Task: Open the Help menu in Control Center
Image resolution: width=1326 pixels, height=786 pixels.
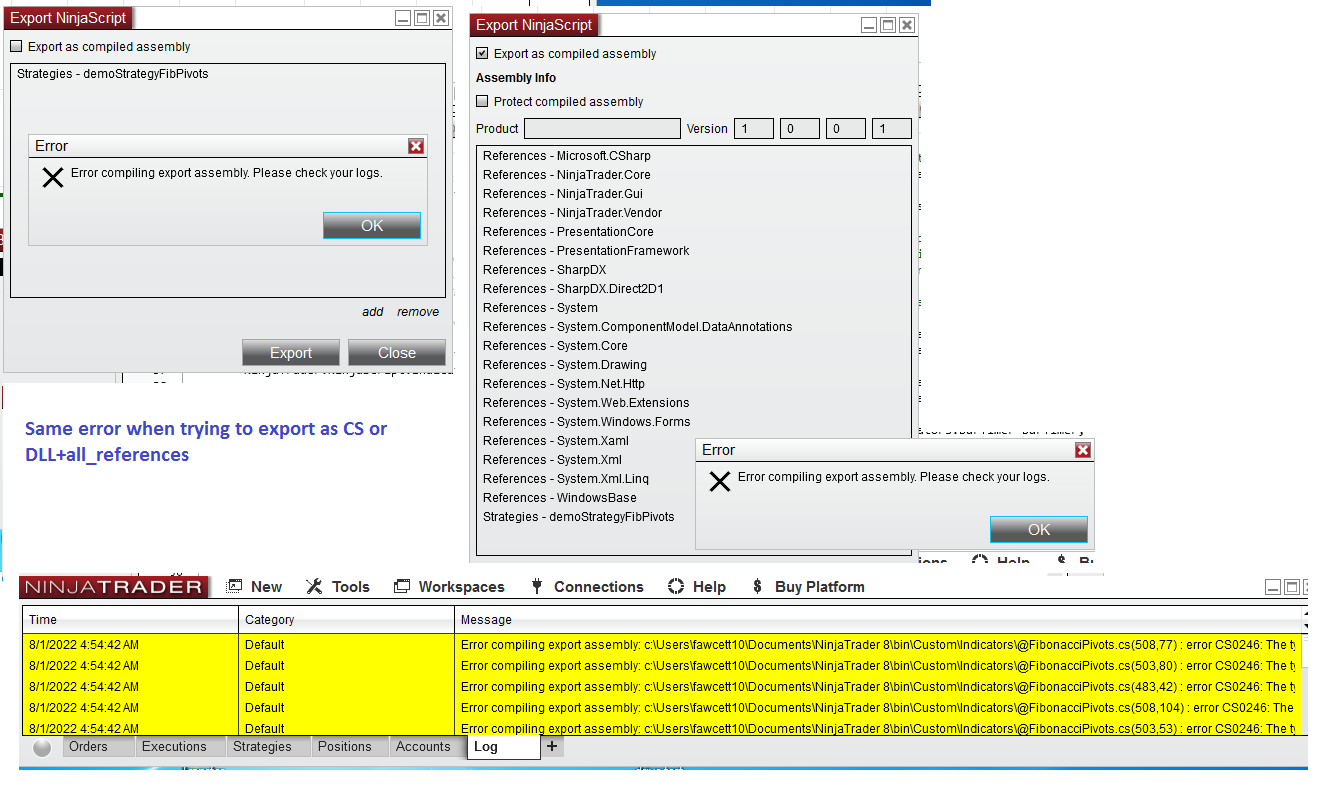Action: (x=697, y=587)
